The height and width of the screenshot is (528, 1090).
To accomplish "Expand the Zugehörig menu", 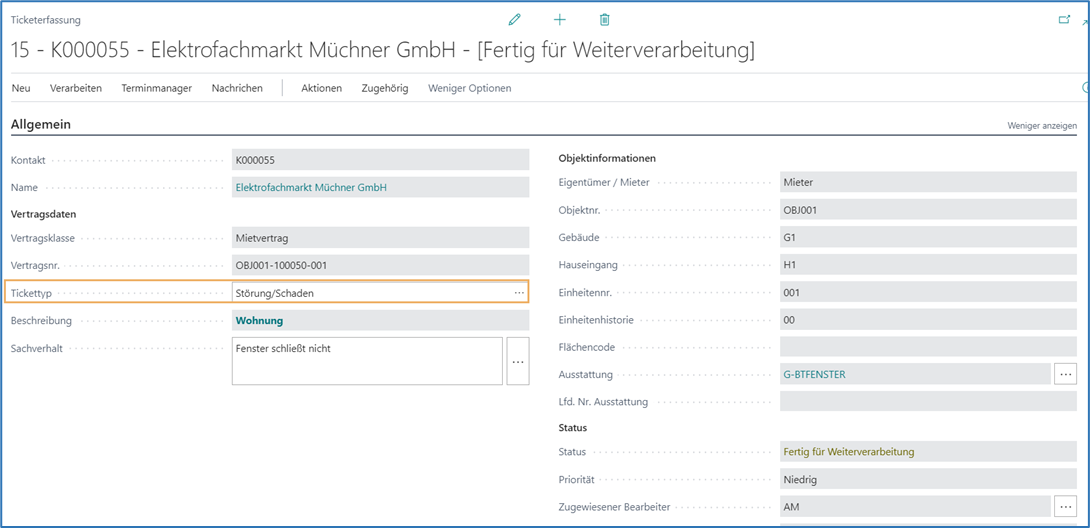I will click(385, 88).
